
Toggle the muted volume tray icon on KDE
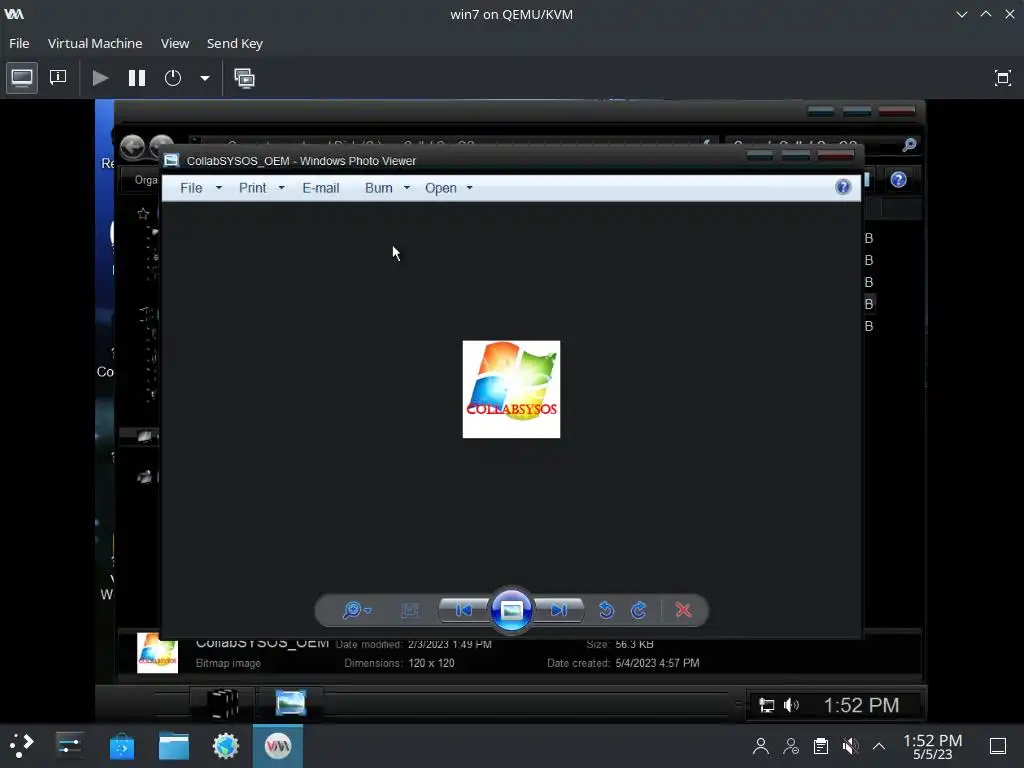click(850, 746)
